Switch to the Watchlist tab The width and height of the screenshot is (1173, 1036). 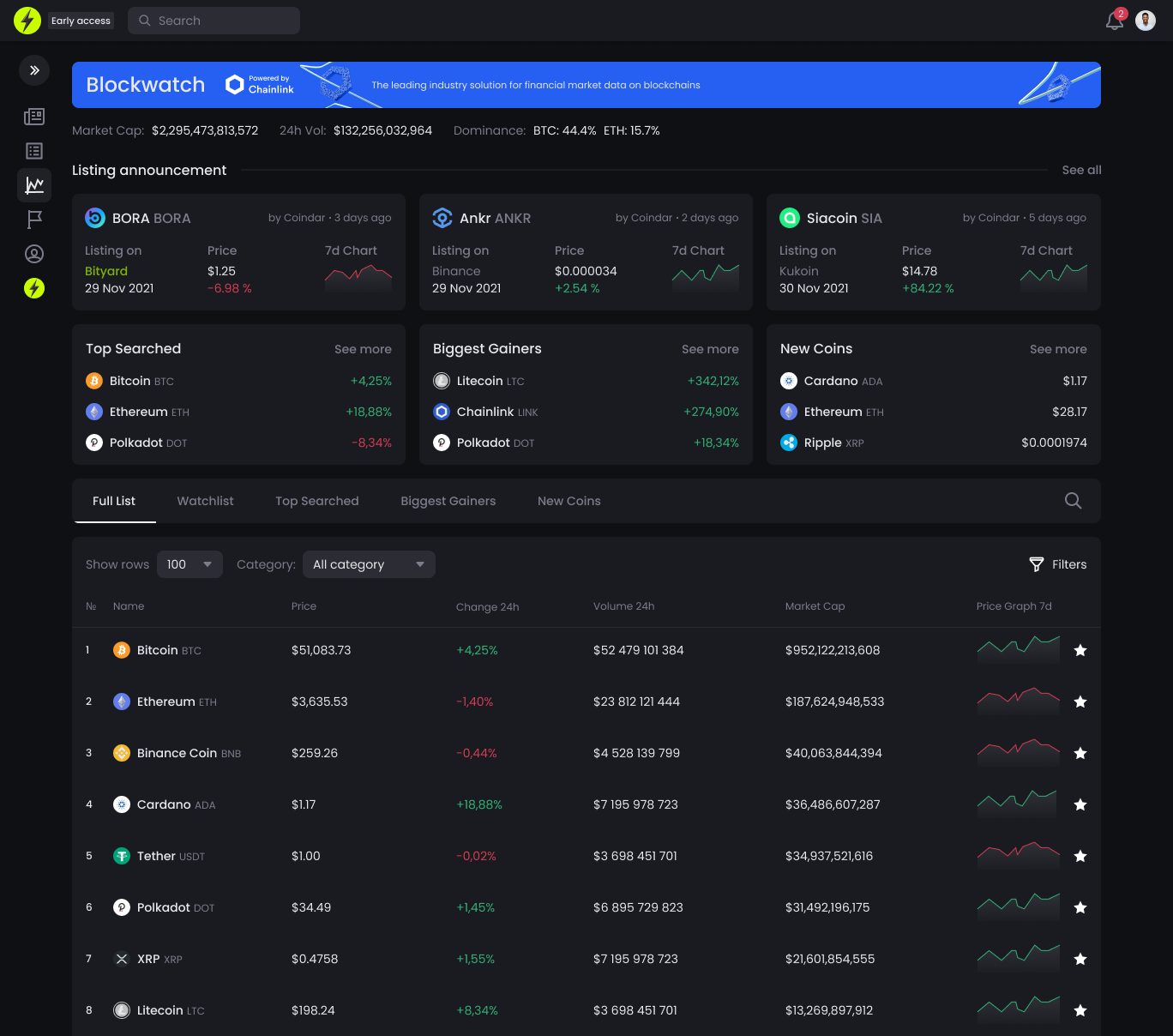(205, 501)
